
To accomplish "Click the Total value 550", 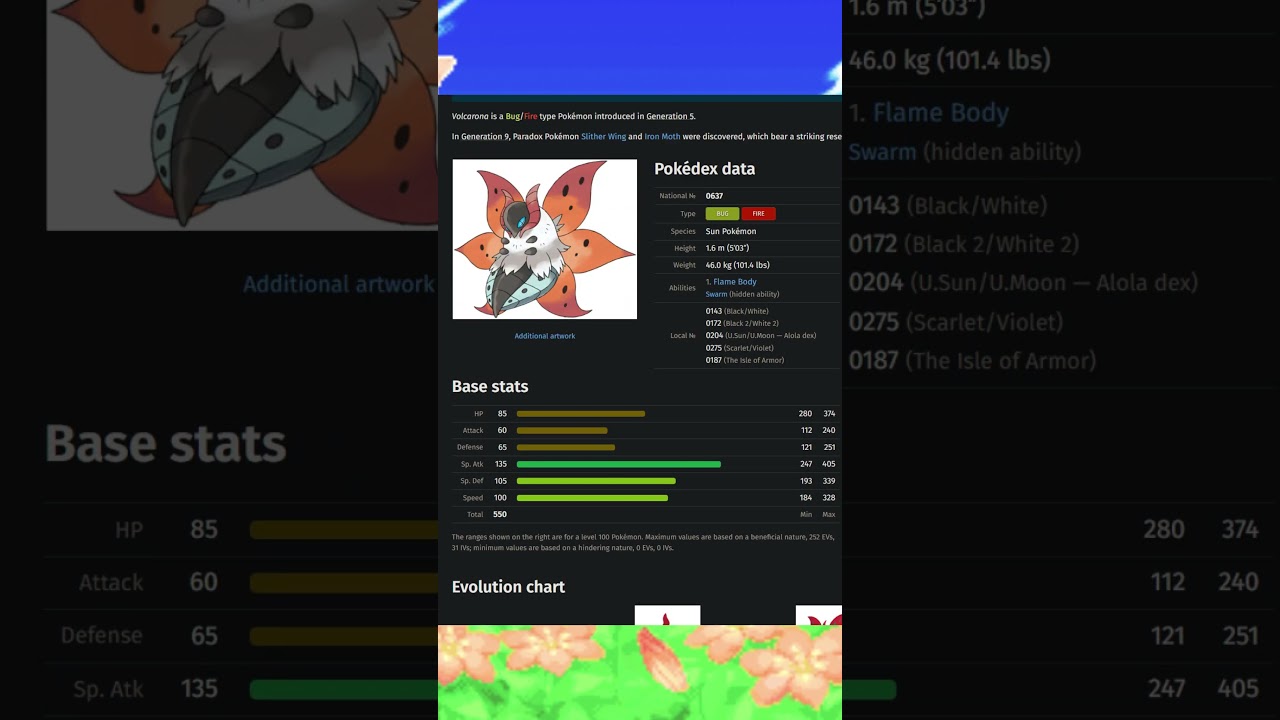I will click(x=500, y=514).
